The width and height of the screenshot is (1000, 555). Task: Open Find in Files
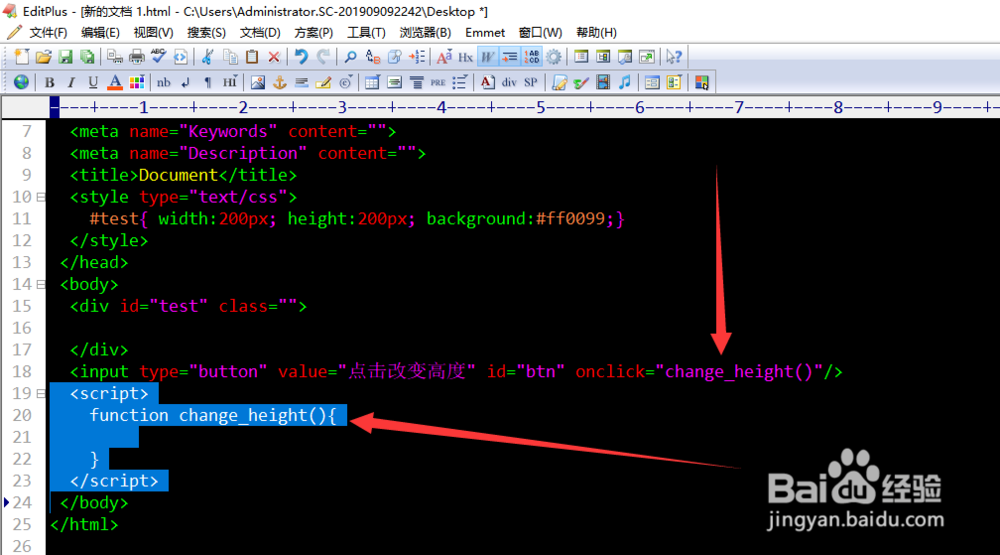coord(395,57)
